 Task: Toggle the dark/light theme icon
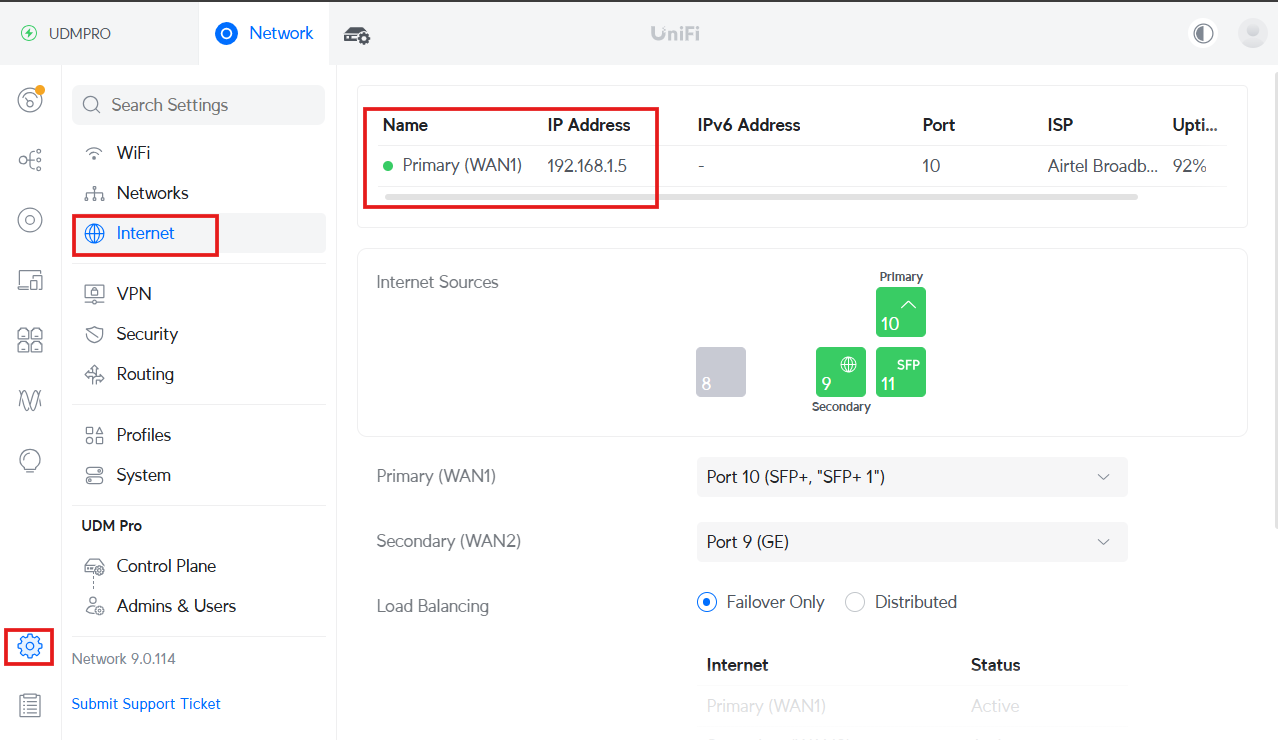coord(1203,33)
